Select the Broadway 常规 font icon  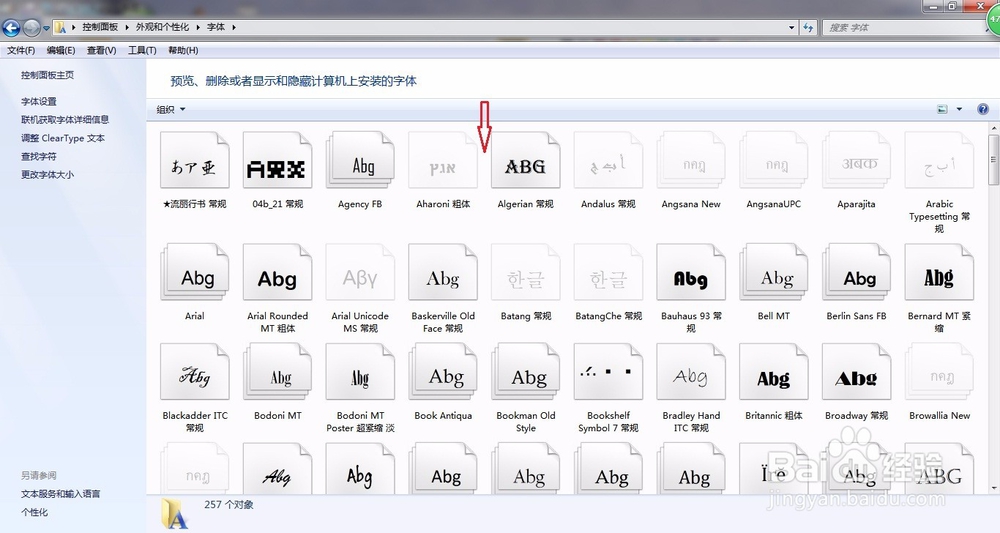coord(857,372)
